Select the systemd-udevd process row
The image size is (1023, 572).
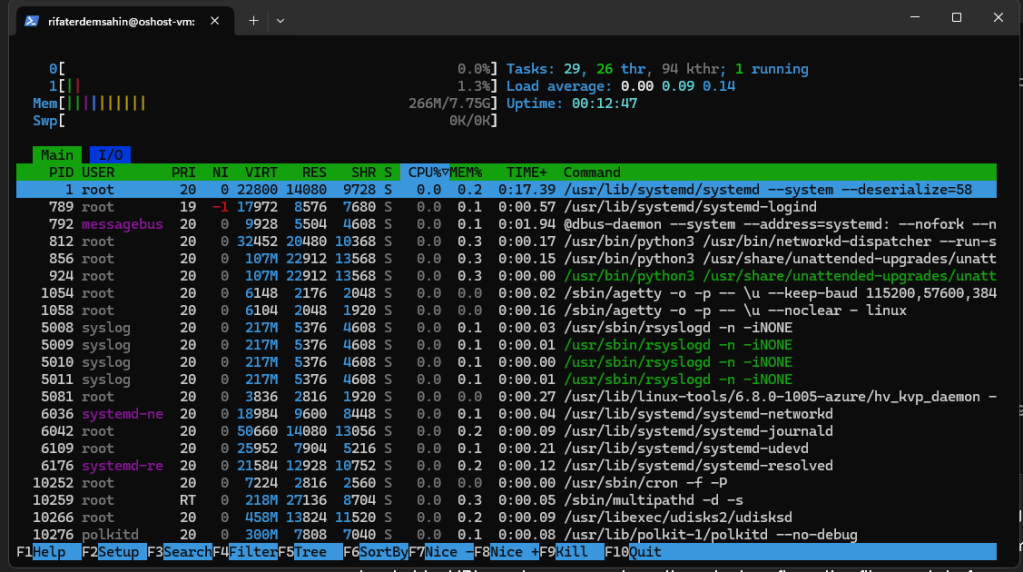click(x=506, y=449)
